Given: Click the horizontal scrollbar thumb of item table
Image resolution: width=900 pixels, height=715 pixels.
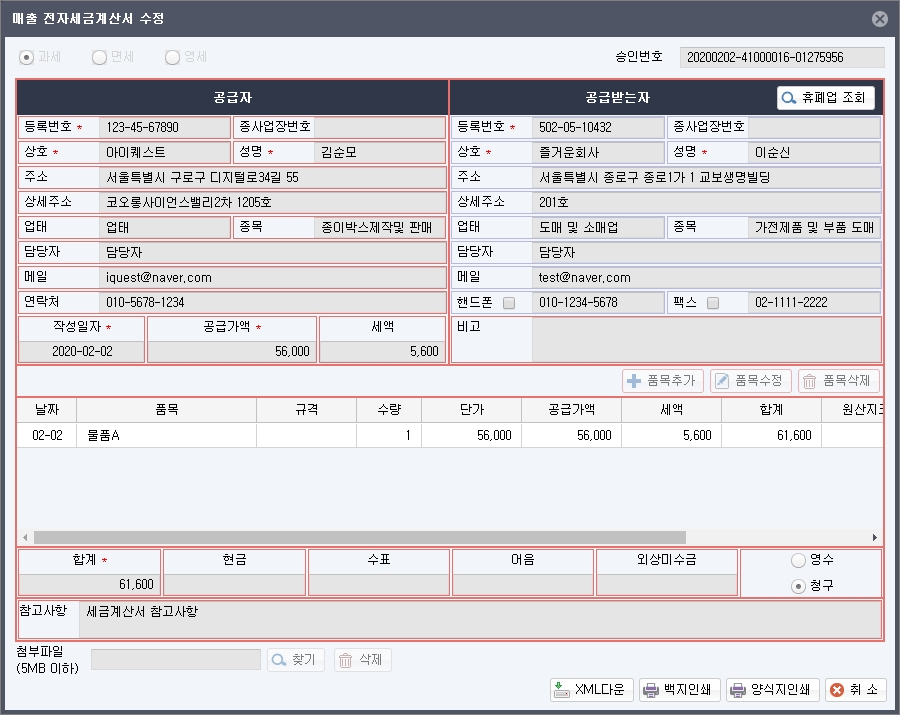Looking at the screenshot, I should click(x=360, y=538).
